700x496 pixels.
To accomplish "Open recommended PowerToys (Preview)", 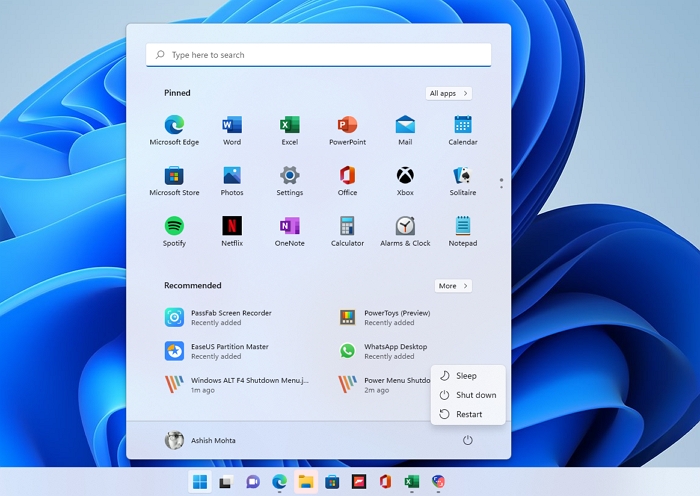I will (386, 317).
